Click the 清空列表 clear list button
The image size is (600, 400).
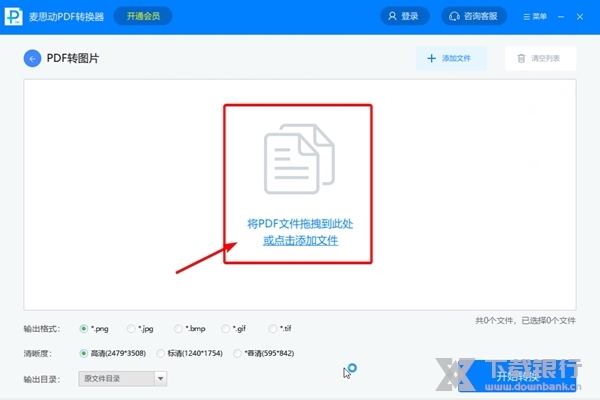(540, 58)
